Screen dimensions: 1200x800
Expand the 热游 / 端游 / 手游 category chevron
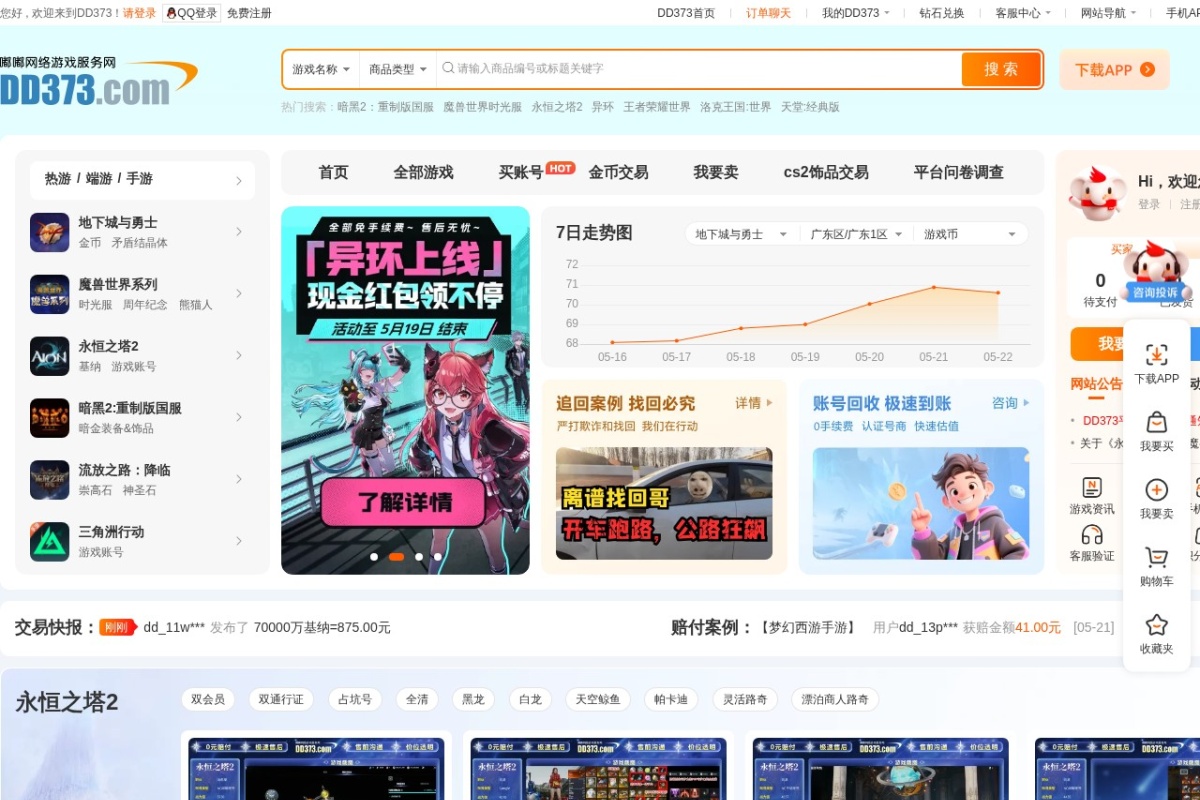(239, 181)
